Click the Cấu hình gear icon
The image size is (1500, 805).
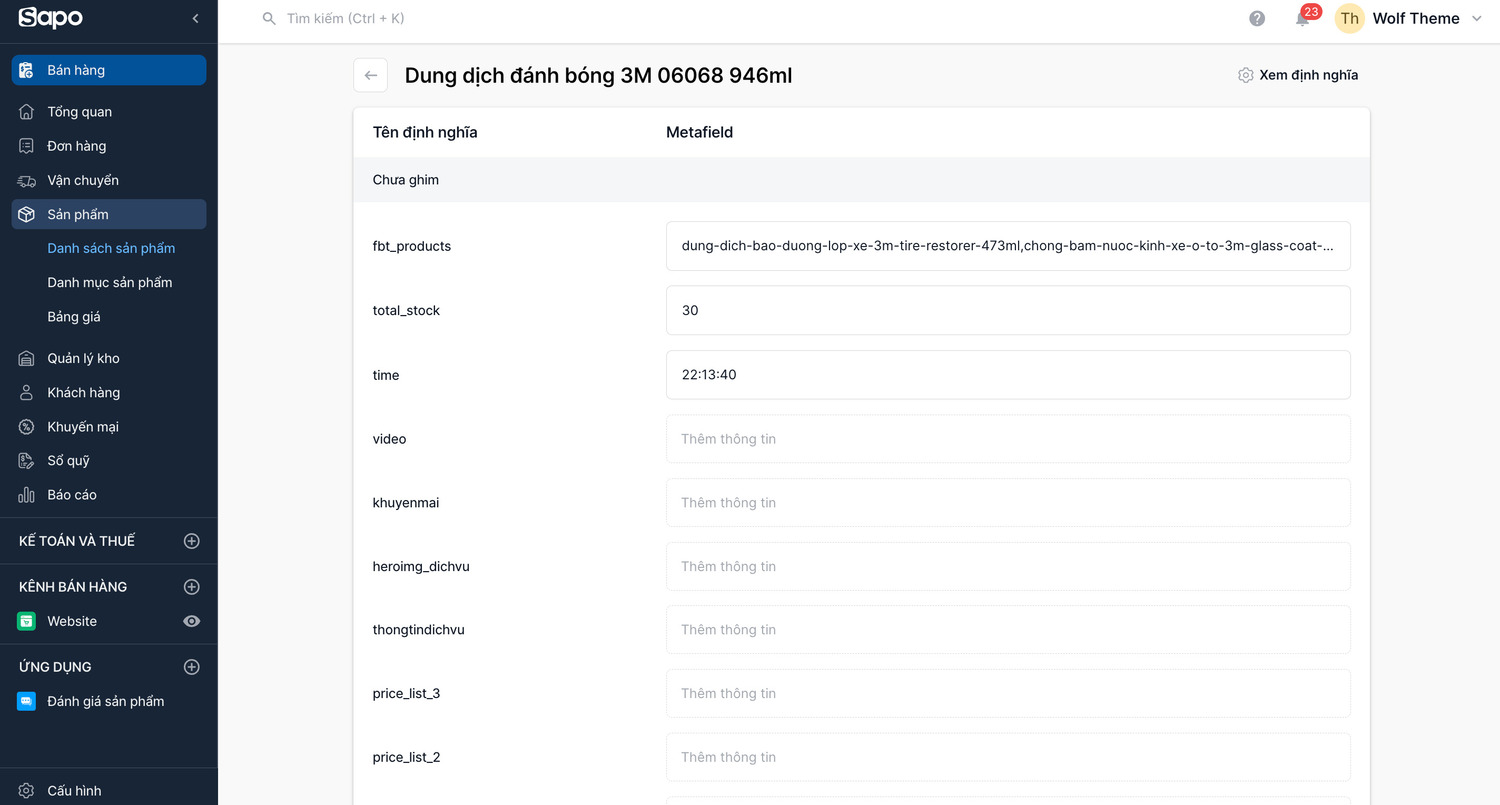click(27, 790)
